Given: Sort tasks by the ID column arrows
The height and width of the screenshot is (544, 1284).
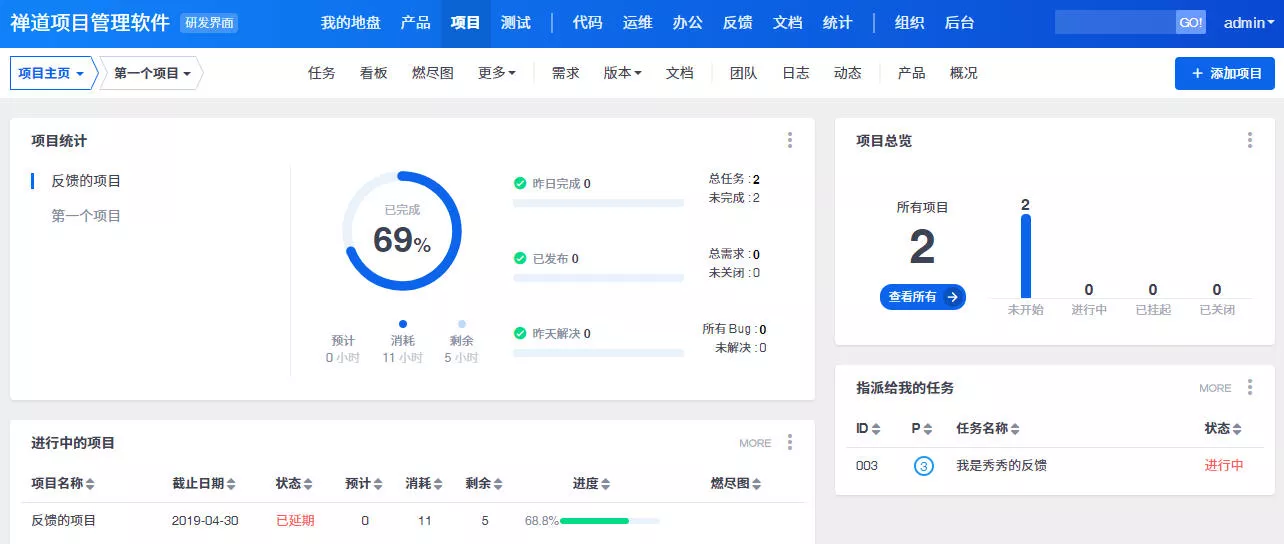Looking at the screenshot, I should click(x=876, y=429).
